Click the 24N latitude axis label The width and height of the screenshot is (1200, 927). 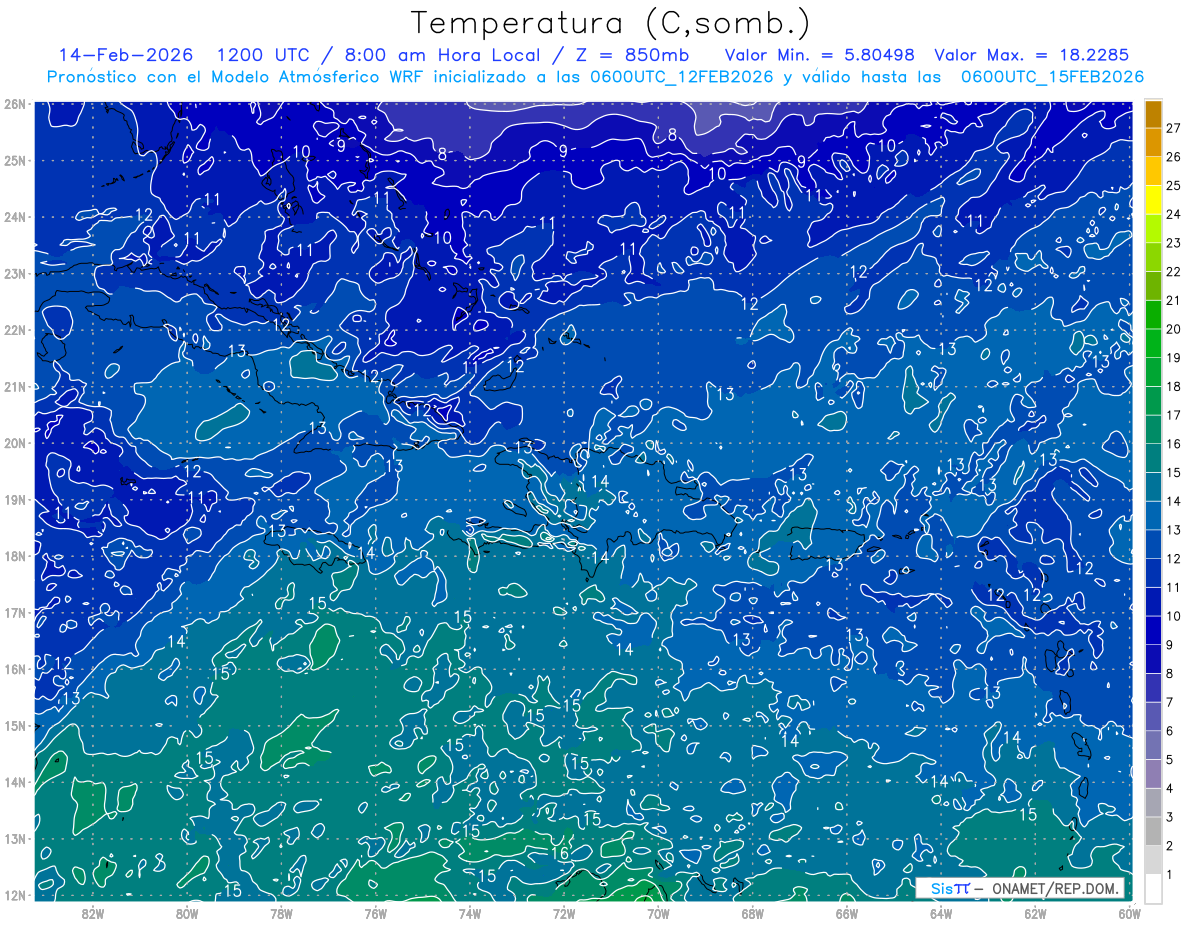pos(14,217)
